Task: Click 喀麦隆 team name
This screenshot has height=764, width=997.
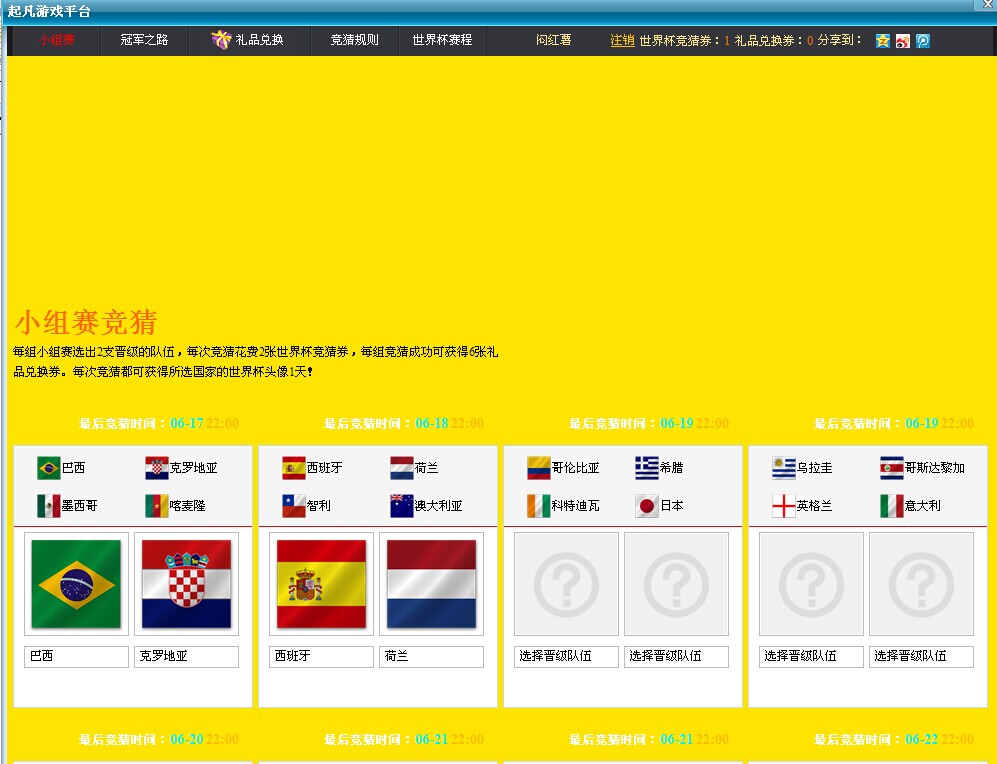Action: click(188, 506)
